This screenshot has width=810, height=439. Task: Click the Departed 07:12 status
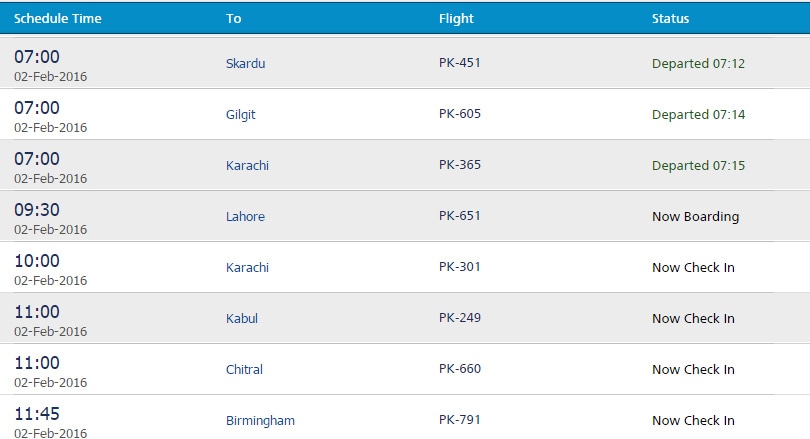(698, 64)
